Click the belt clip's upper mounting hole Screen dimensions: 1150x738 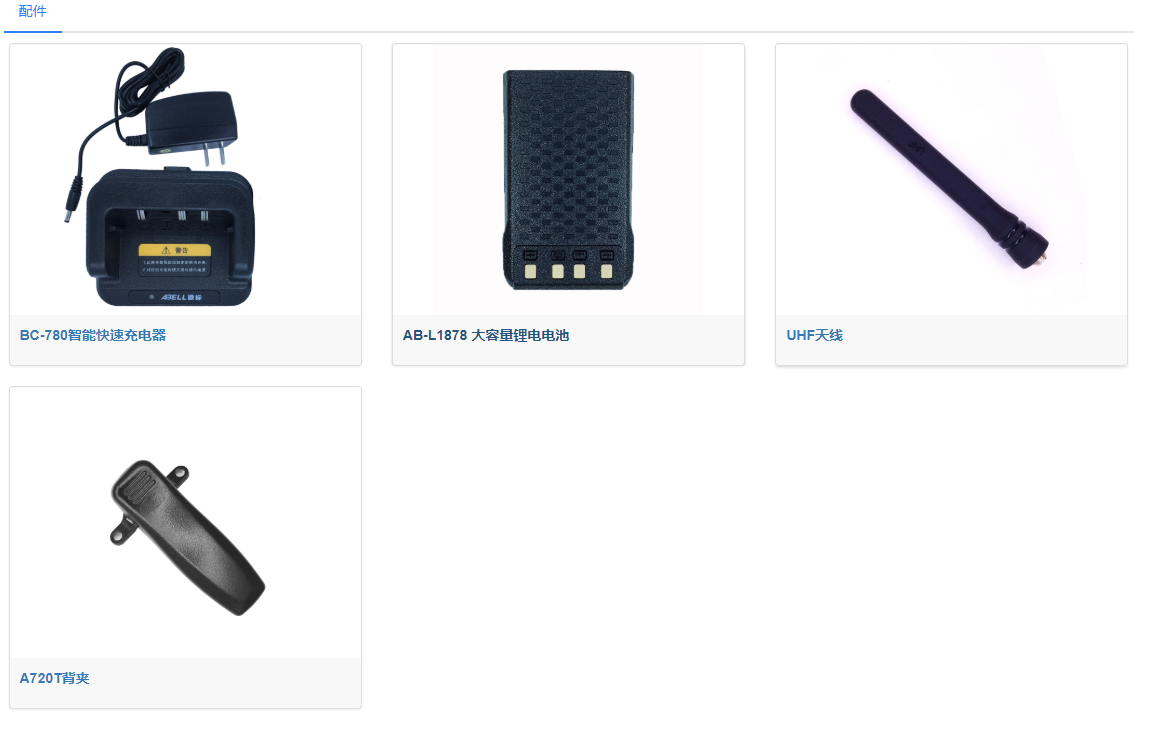pos(179,474)
